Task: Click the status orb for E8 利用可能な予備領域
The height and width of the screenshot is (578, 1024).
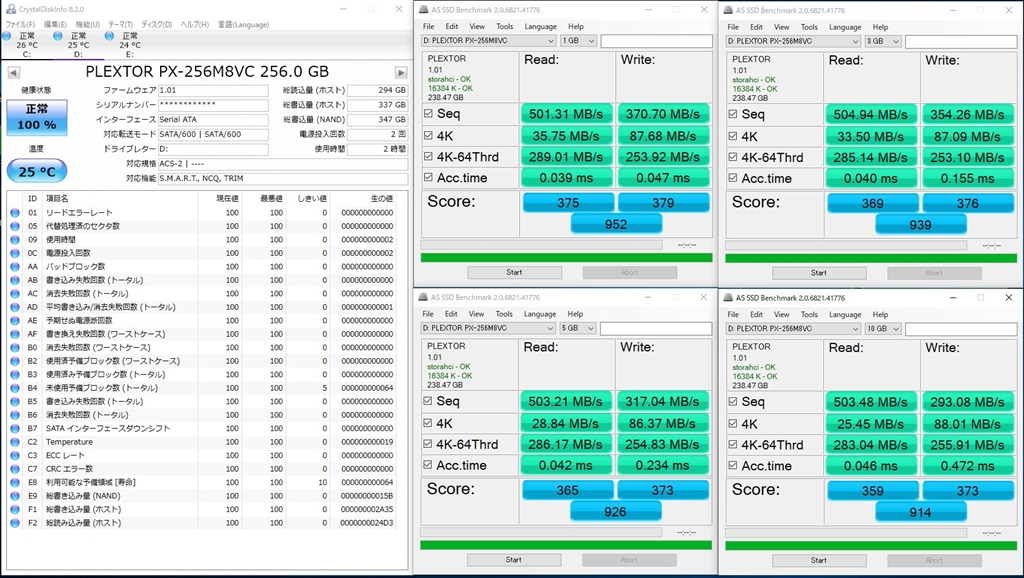Action: click(15, 483)
